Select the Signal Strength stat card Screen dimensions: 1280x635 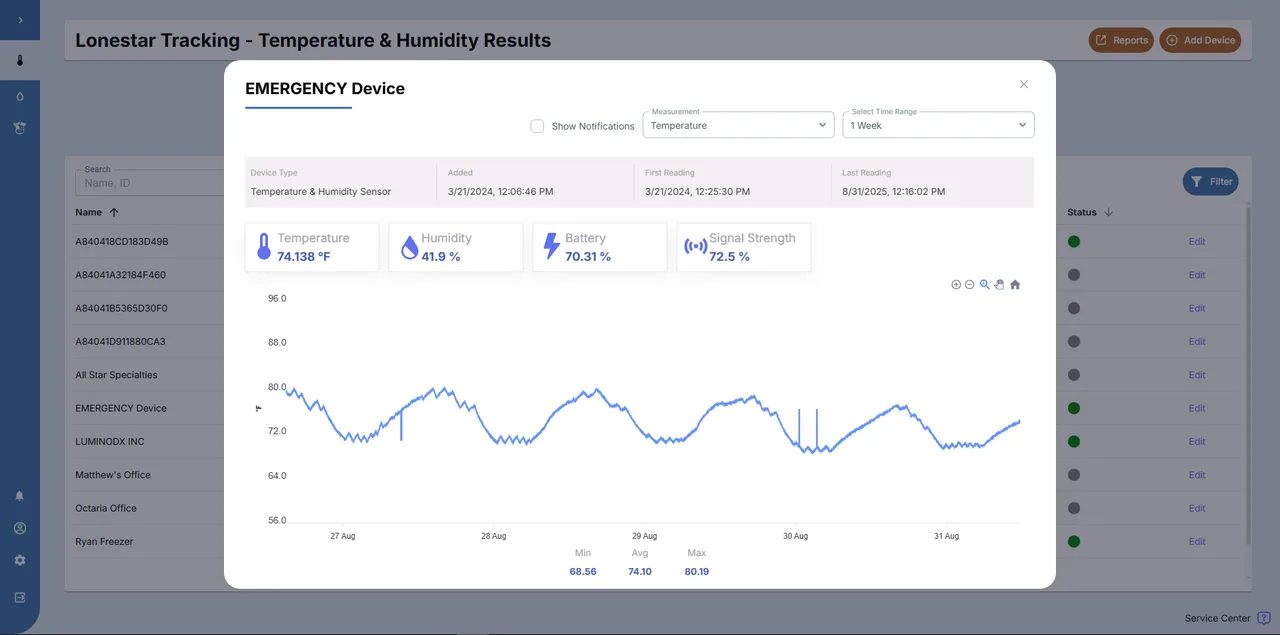click(x=743, y=246)
